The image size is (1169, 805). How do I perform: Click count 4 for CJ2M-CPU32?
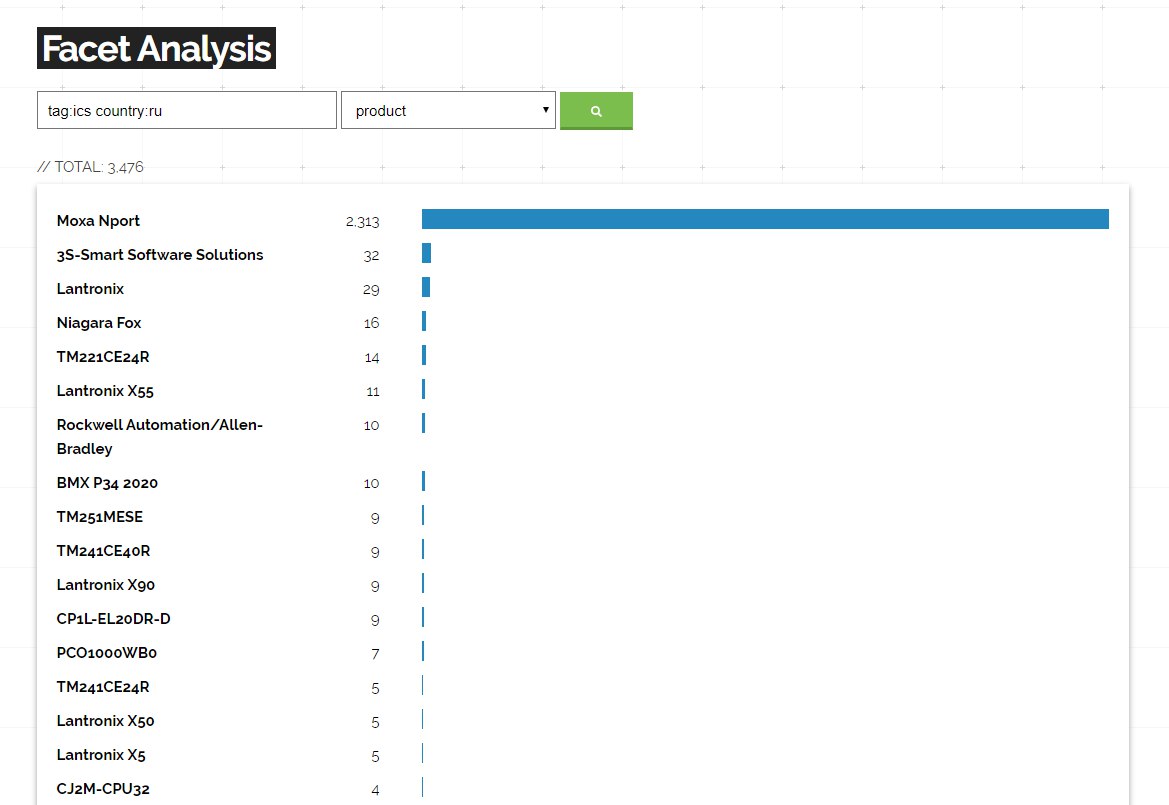pyautogui.click(x=375, y=789)
